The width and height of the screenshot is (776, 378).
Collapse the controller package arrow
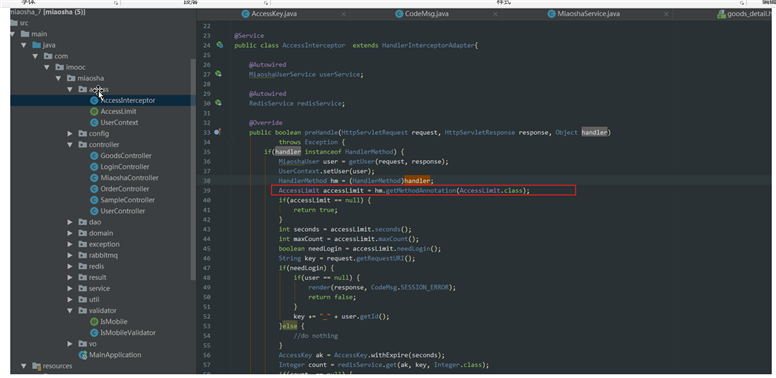70,144
